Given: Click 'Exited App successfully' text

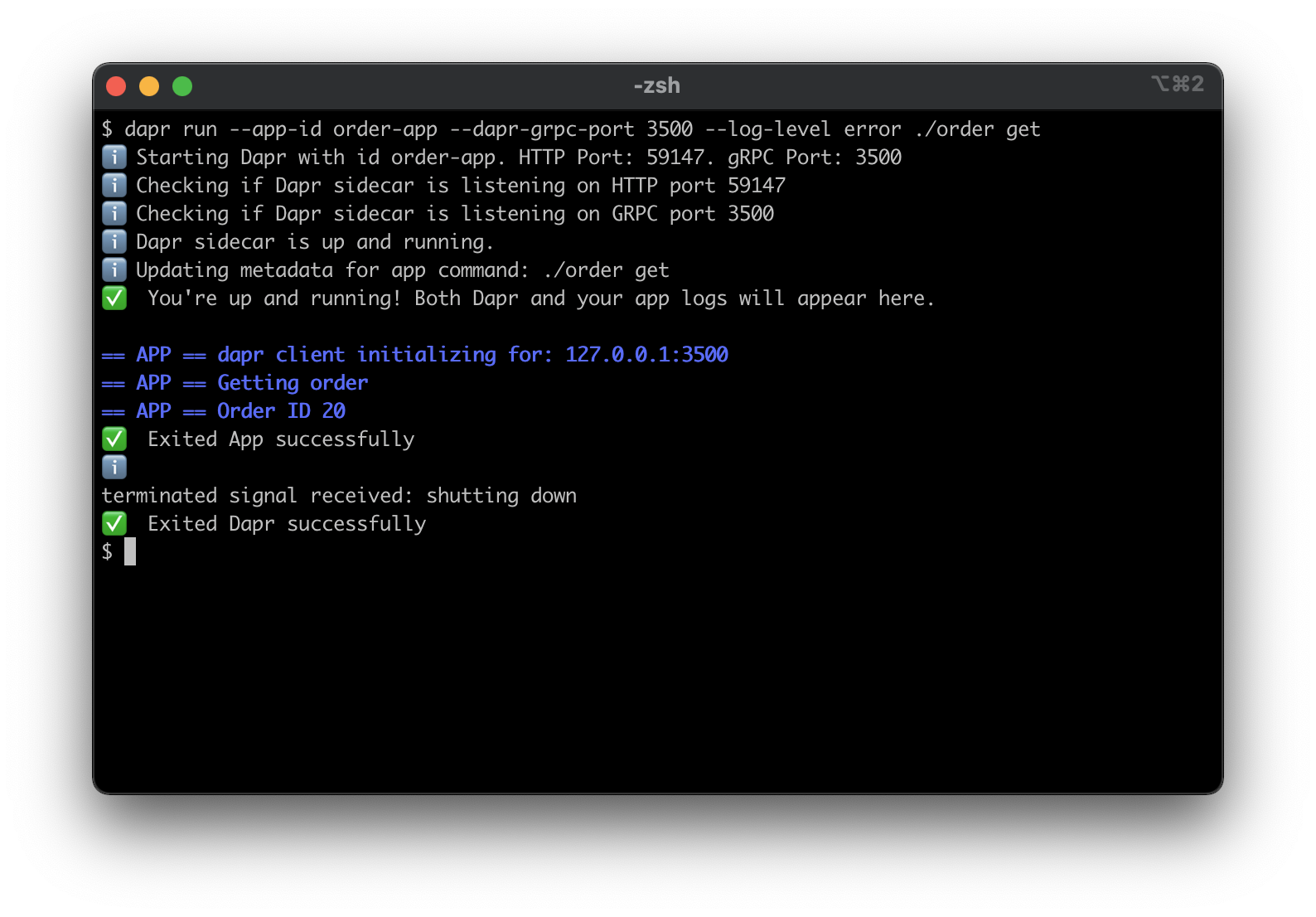Looking at the screenshot, I should pos(281,439).
